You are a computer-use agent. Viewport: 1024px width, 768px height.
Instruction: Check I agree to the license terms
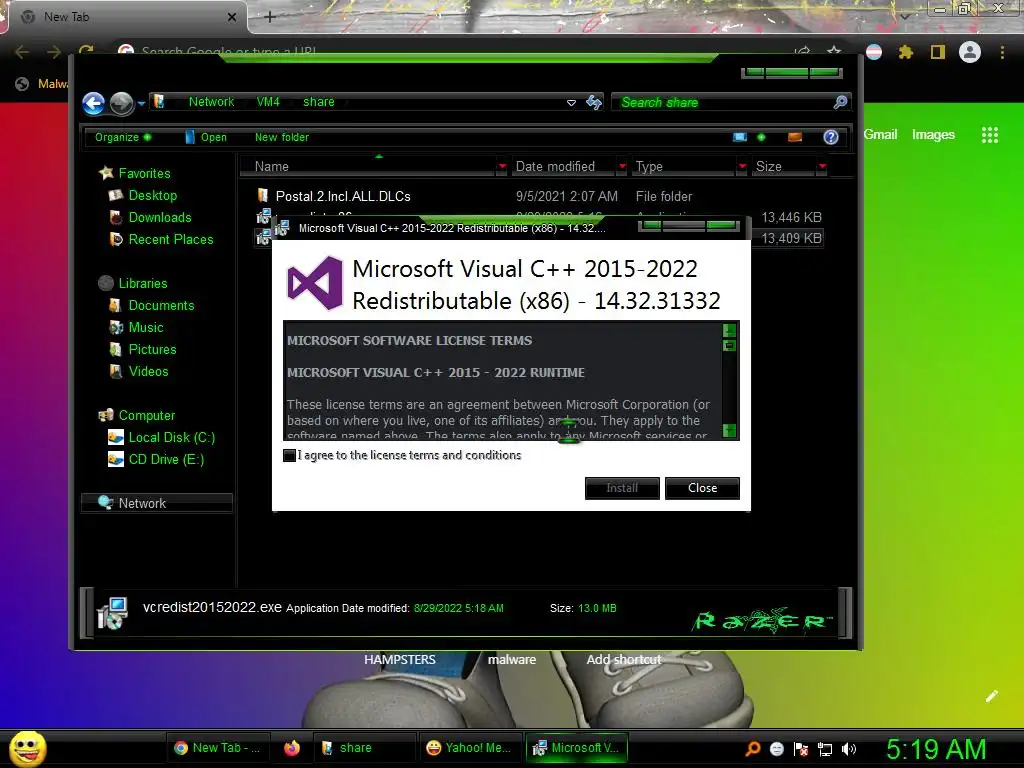tap(289, 455)
